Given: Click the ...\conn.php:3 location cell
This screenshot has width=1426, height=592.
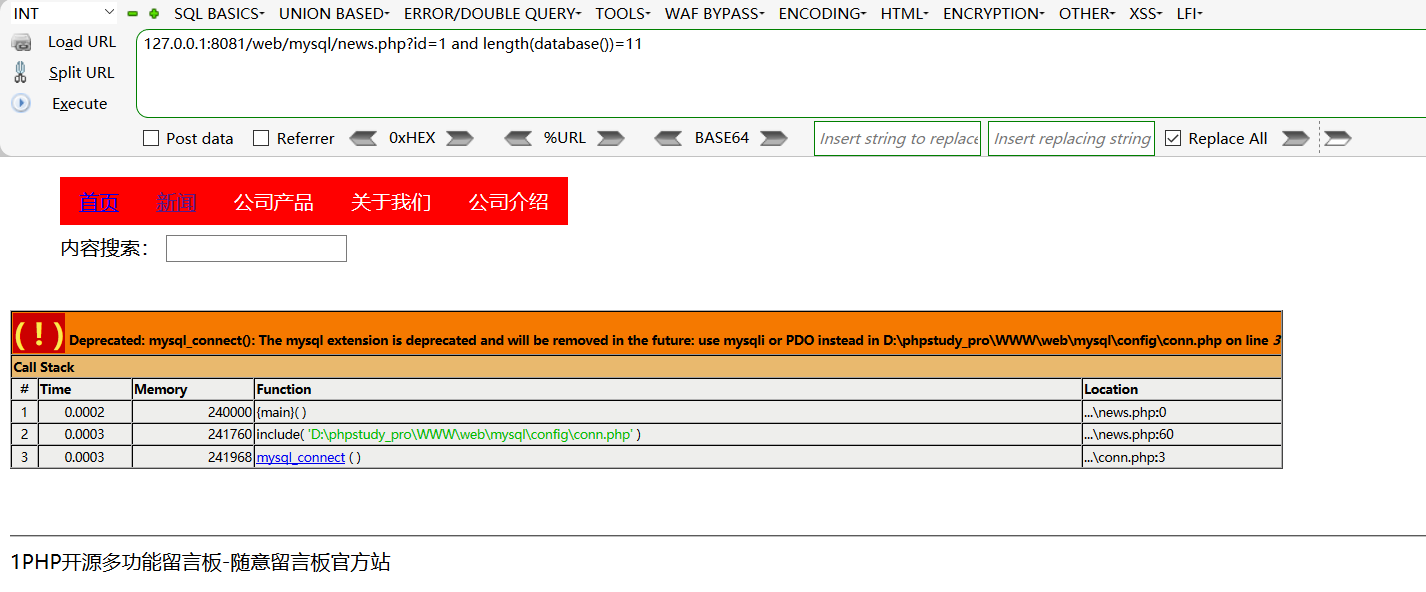Looking at the screenshot, I should pos(1182,457).
